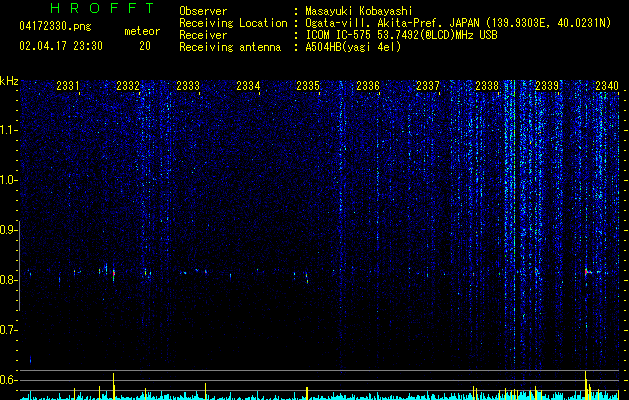Select the file name 04172330.png
This screenshot has width=629, height=400.
point(55,27)
